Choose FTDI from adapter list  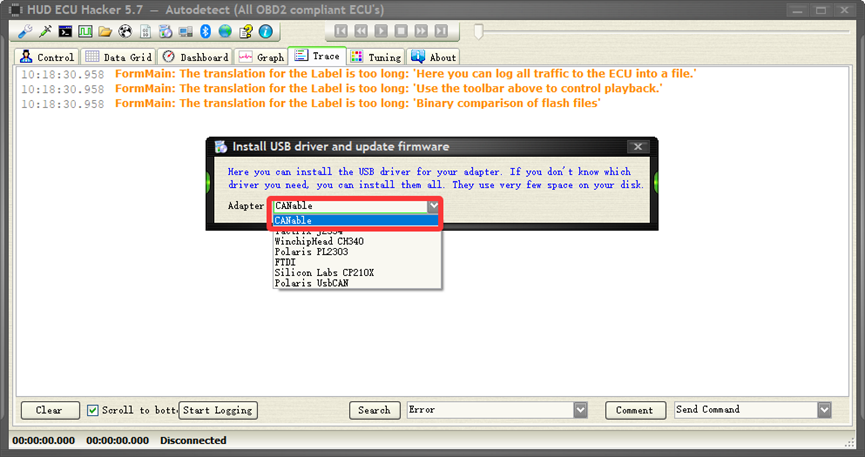(357, 262)
